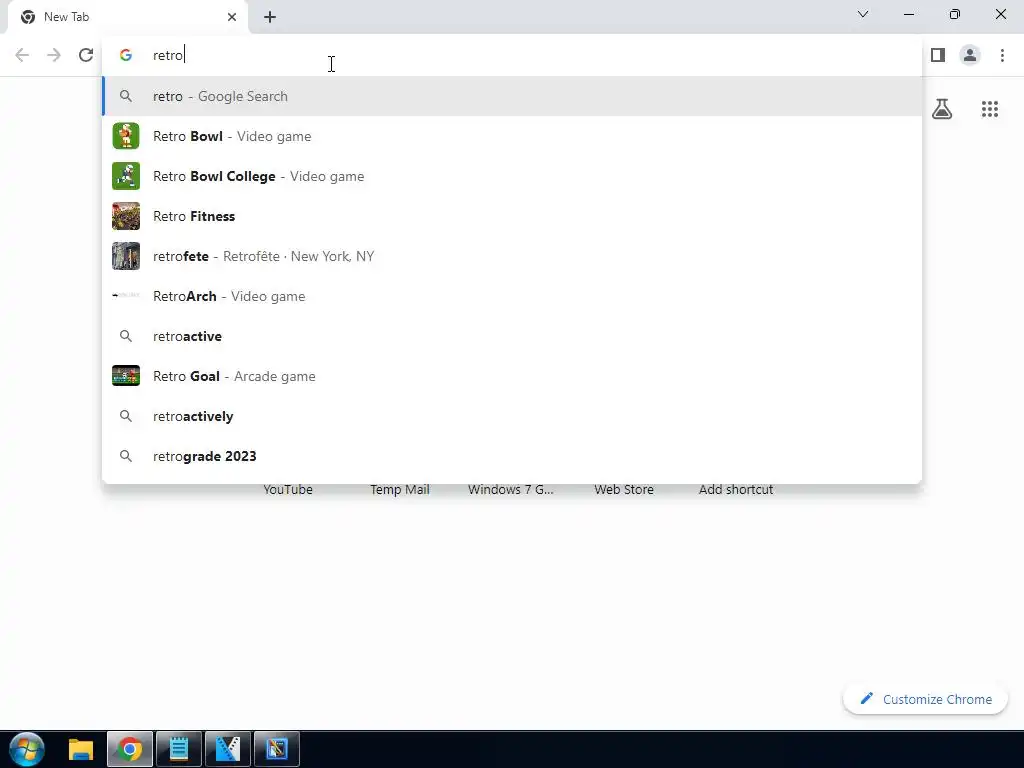The width and height of the screenshot is (1024, 768).
Task: Choose the 'Retro Goal - Arcade game' suggestion
Action: click(x=512, y=376)
